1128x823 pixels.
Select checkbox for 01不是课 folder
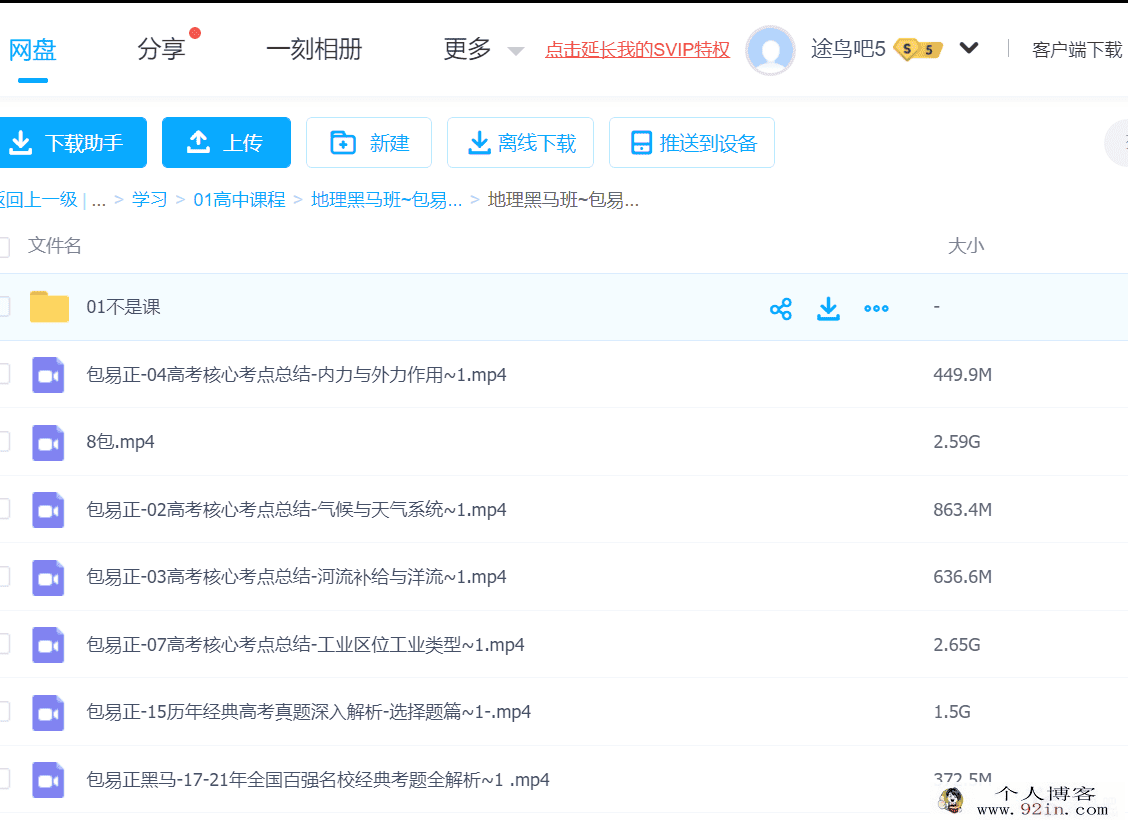pyautogui.click(x=4, y=306)
